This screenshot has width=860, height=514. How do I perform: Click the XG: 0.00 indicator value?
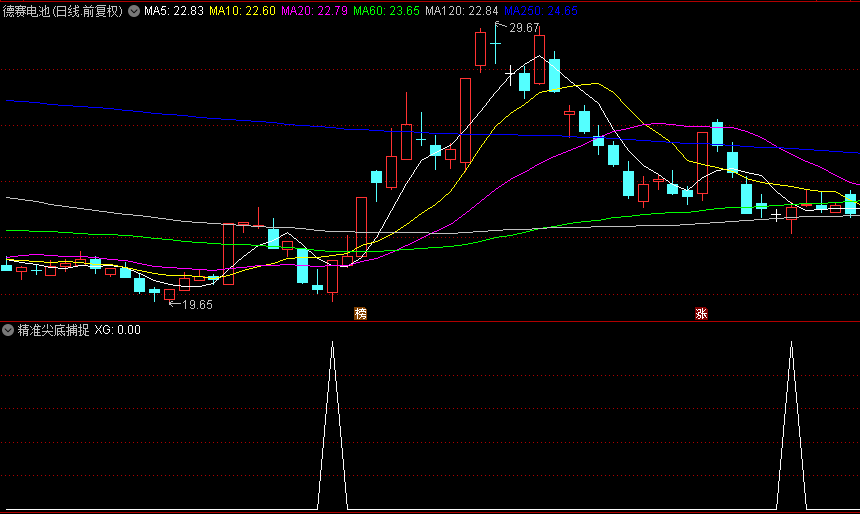pos(117,330)
